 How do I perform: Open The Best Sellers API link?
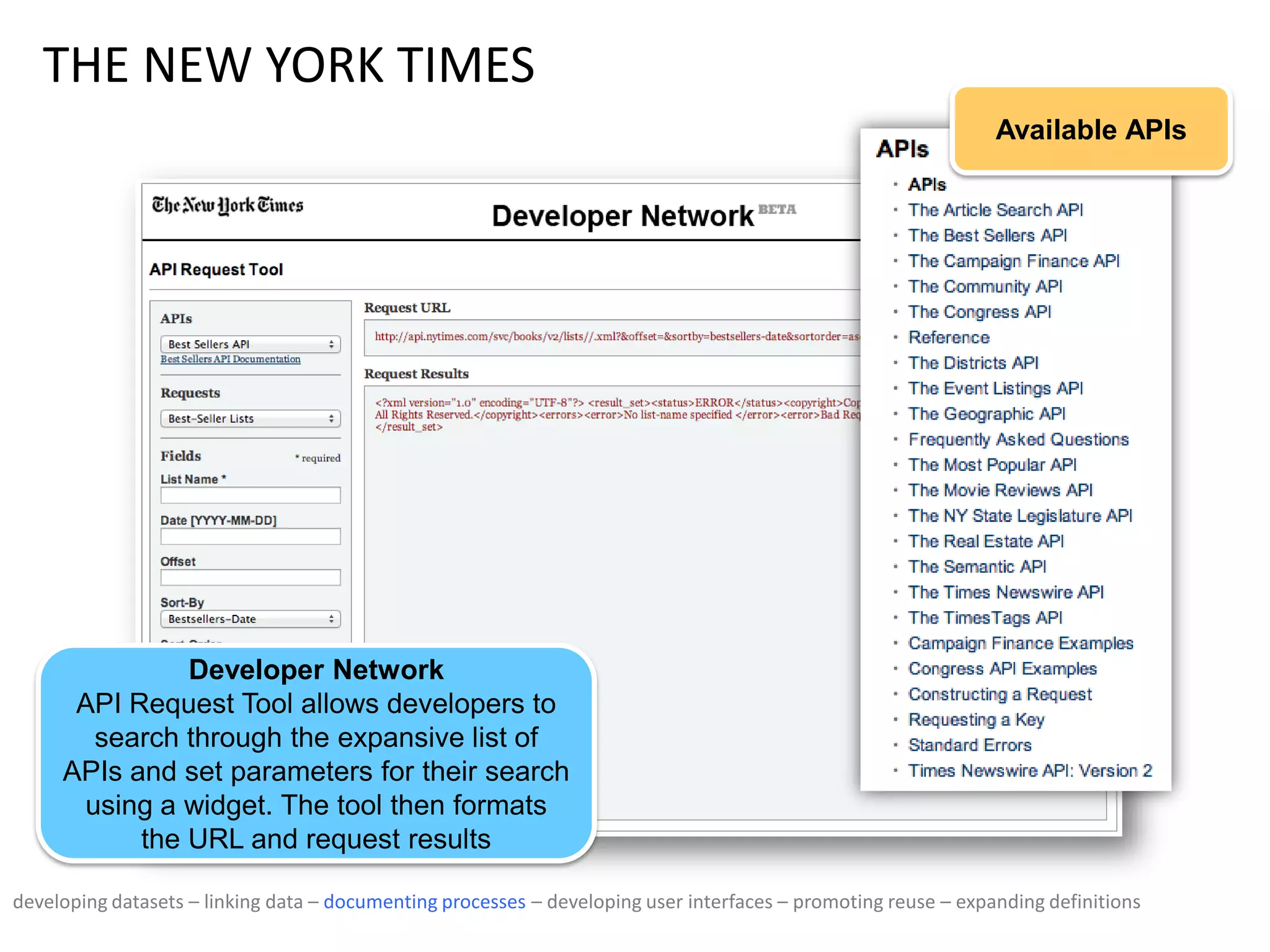pyautogui.click(x=987, y=236)
